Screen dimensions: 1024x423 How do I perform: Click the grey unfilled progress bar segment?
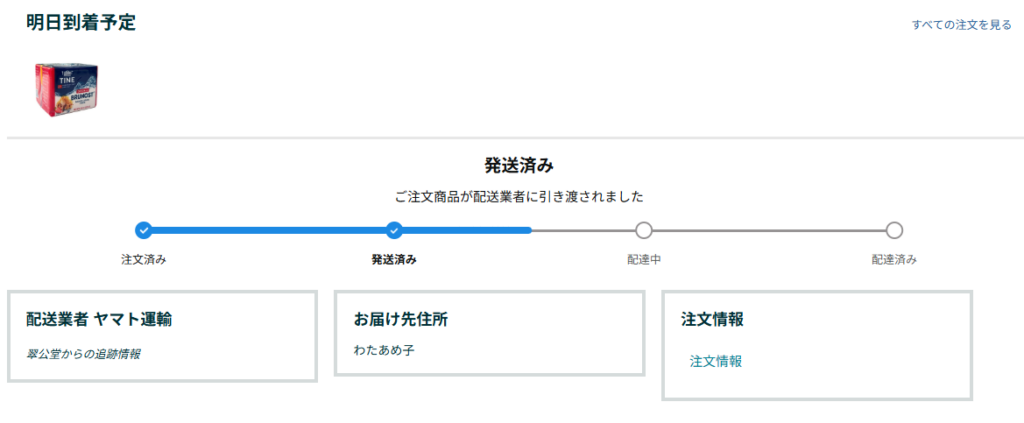(x=770, y=230)
